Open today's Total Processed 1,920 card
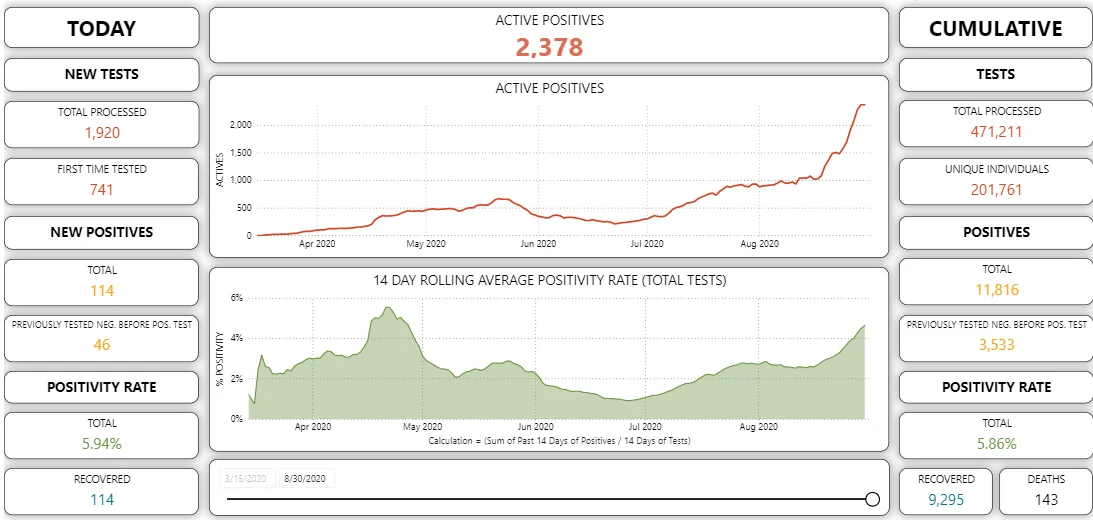 click(x=102, y=124)
